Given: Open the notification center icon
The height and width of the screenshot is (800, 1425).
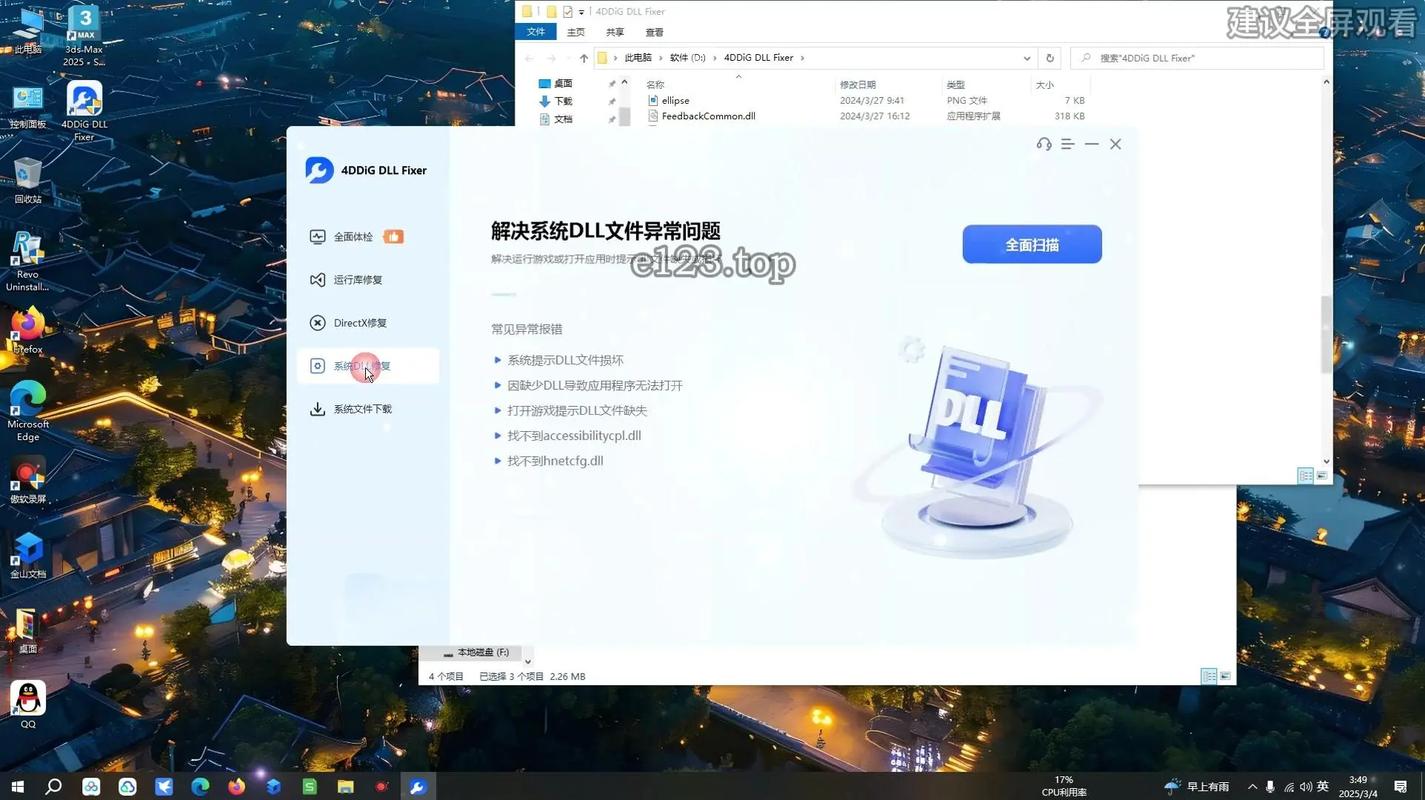Looking at the screenshot, I should click(x=1401, y=787).
